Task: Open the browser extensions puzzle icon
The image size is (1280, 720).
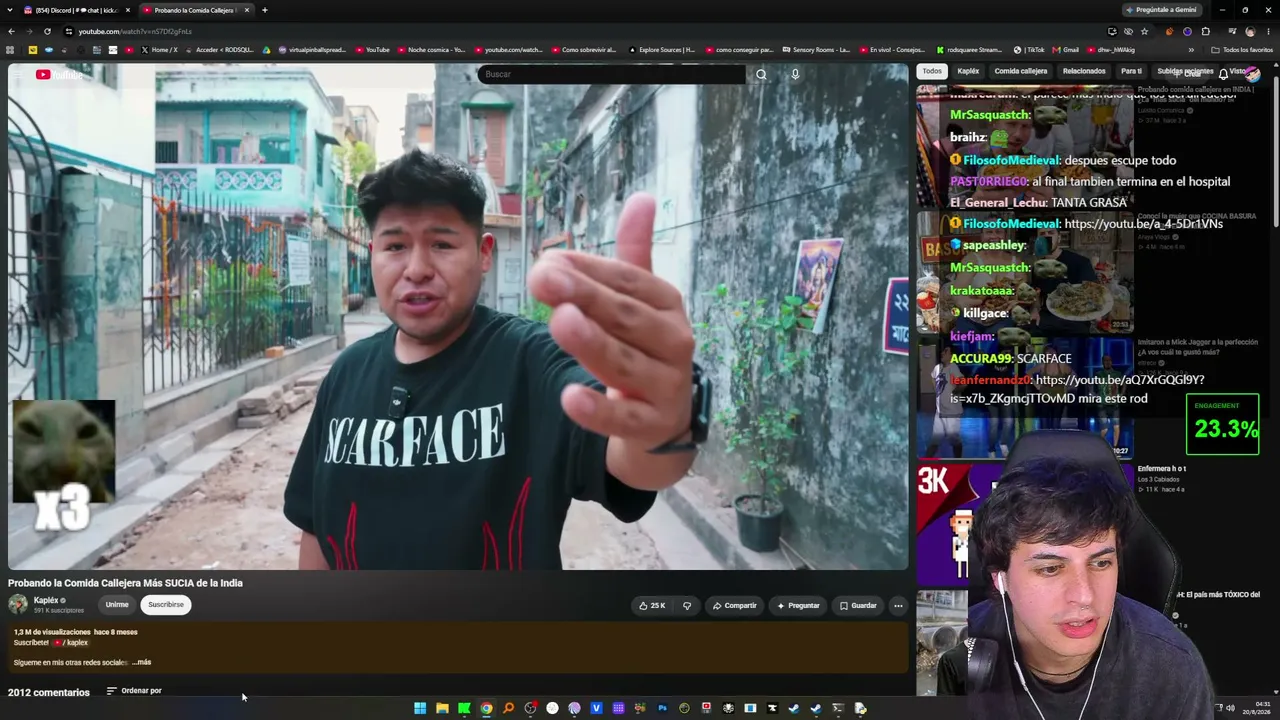Action: coord(1205,31)
